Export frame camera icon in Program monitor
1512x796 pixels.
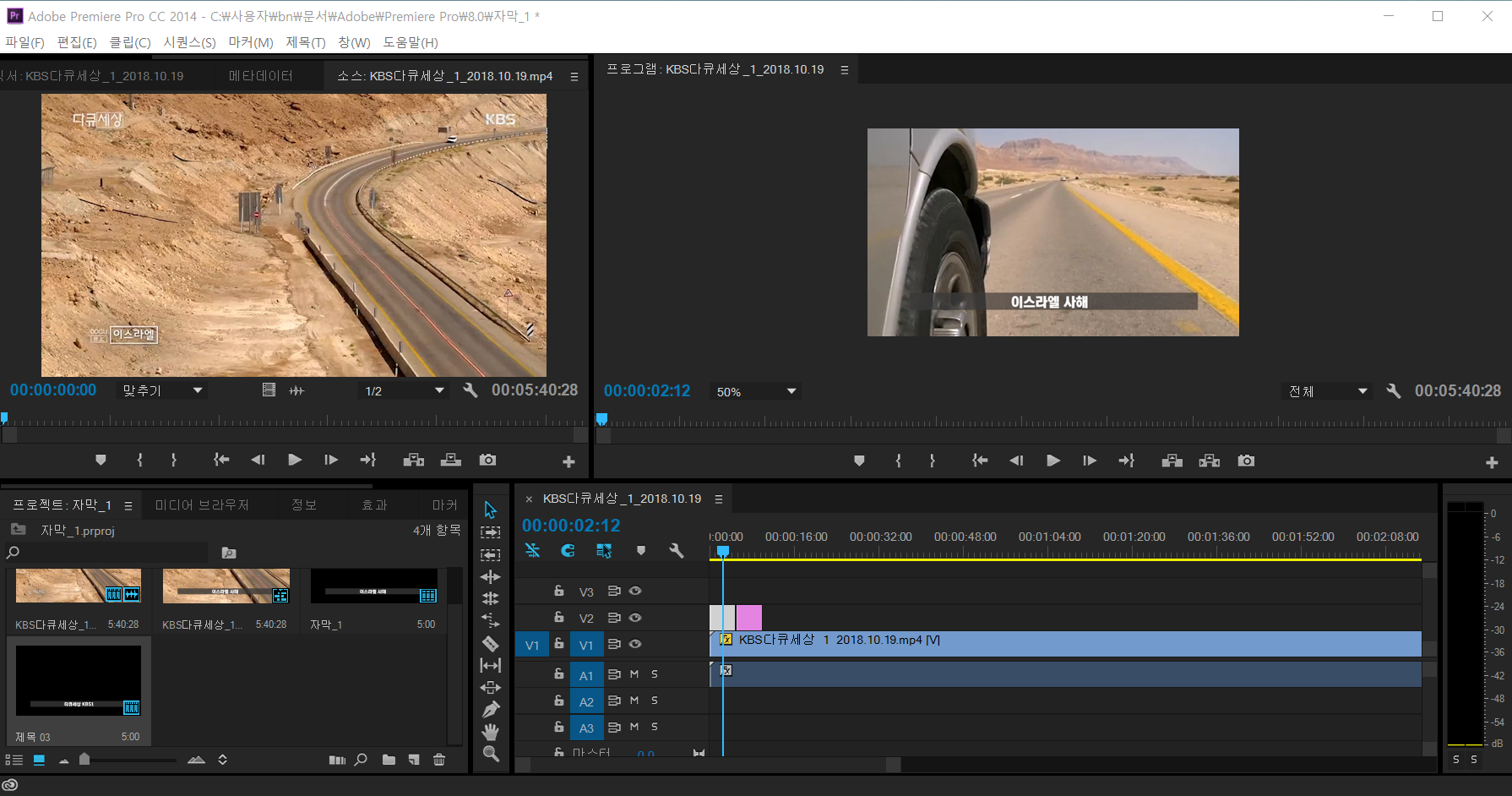[x=1246, y=461]
